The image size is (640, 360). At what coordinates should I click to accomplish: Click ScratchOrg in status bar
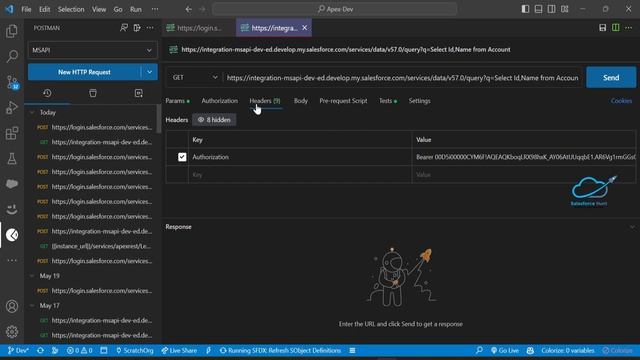(x=135, y=350)
